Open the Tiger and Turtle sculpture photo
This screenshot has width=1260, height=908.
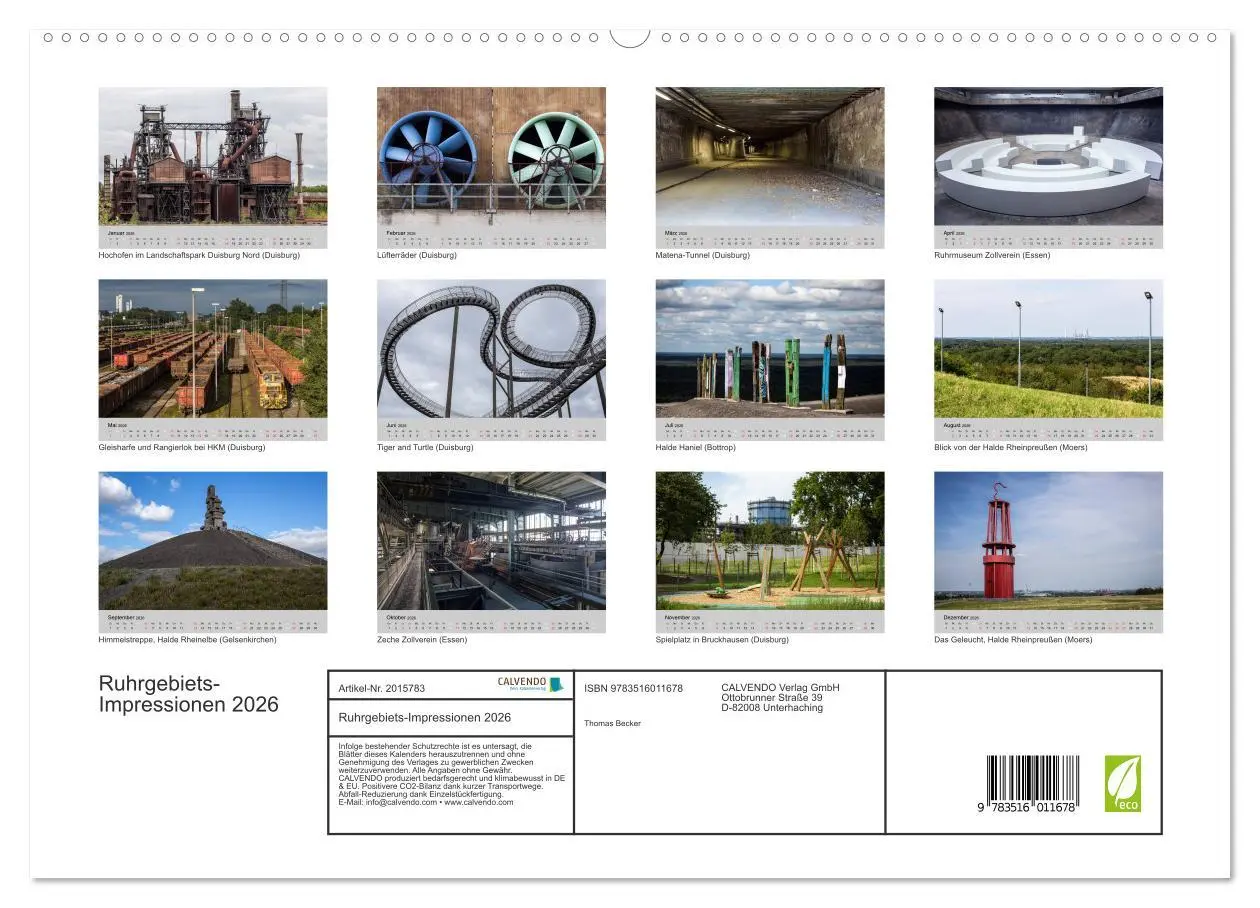point(491,348)
